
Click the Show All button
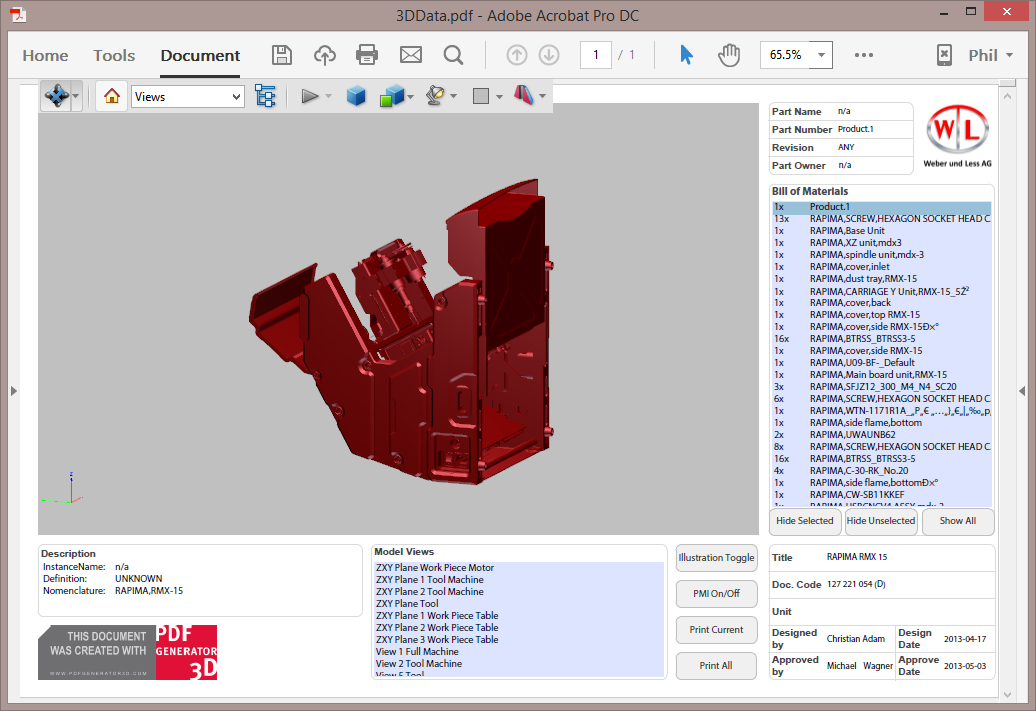click(x=957, y=521)
